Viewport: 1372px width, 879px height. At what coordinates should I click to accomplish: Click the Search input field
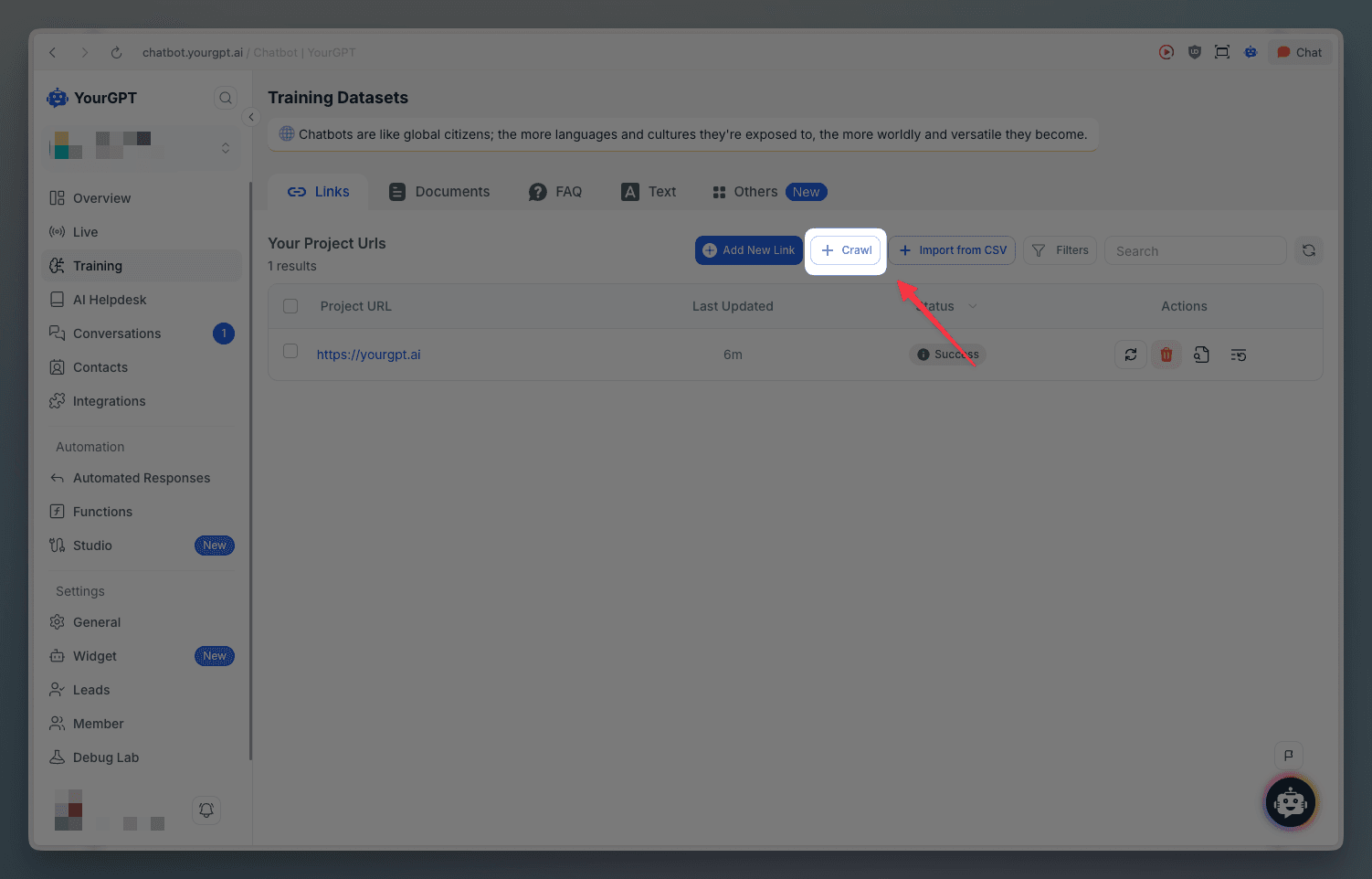[x=1195, y=250]
